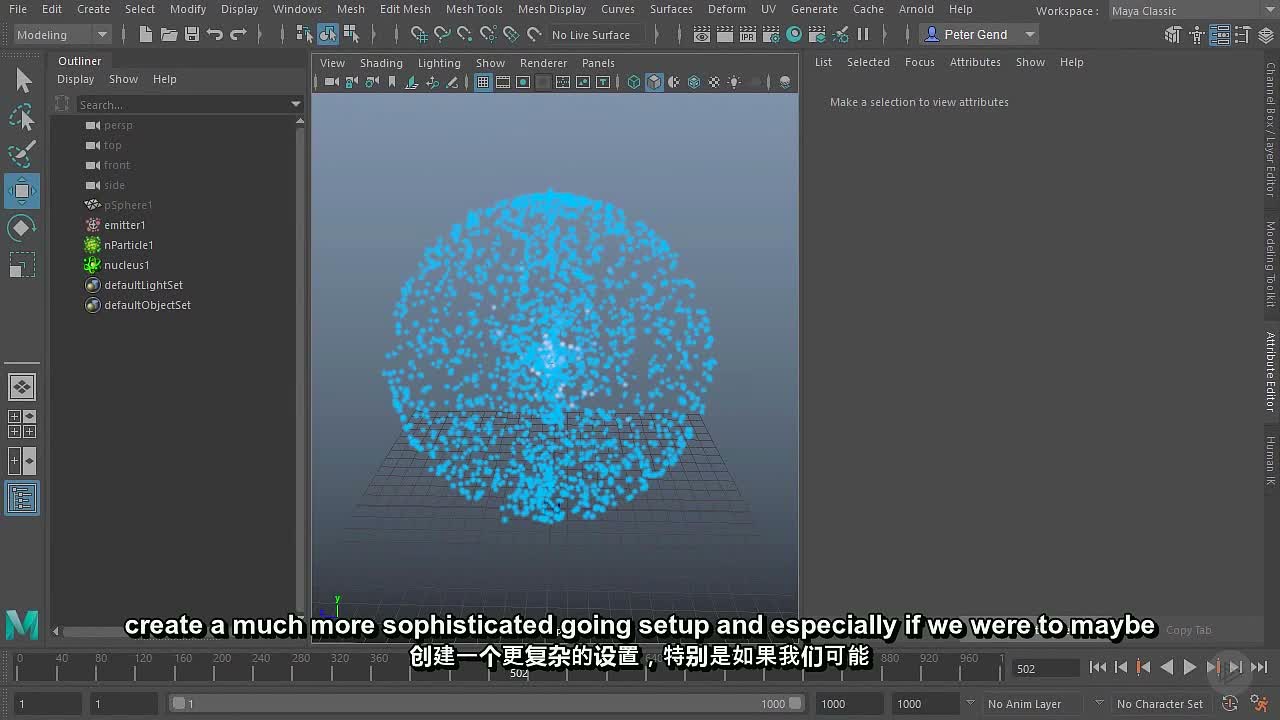Select defaultLightSet in the Outliner
The width and height of the screenshot is (1280, 720).
click(x=144, y=285)
